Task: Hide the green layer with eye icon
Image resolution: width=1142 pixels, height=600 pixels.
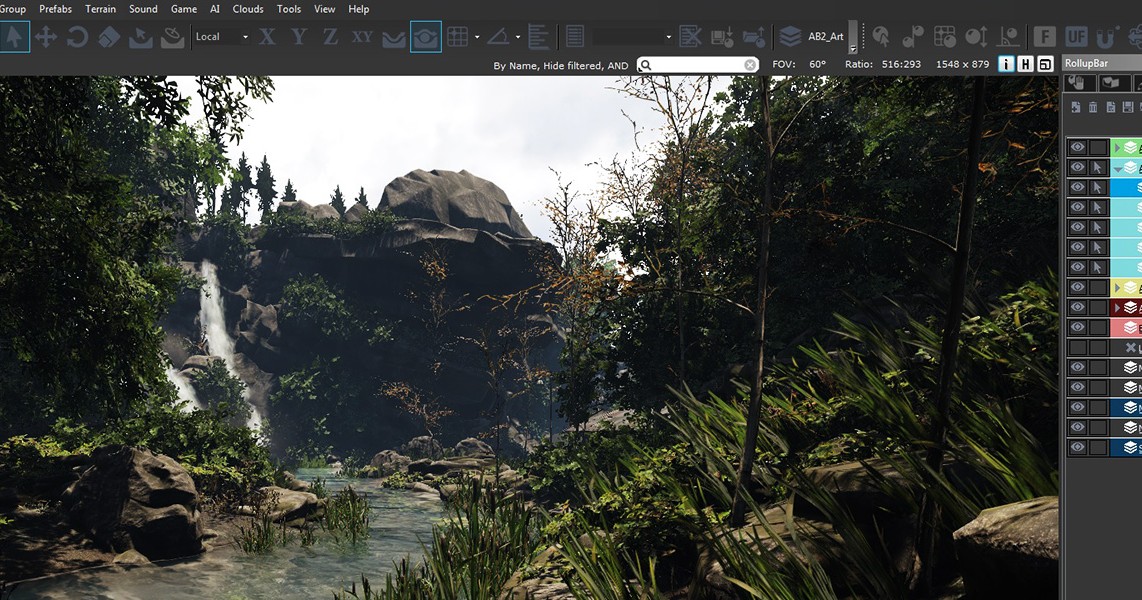Action: pyautogui.click(x=1077, y=147)
